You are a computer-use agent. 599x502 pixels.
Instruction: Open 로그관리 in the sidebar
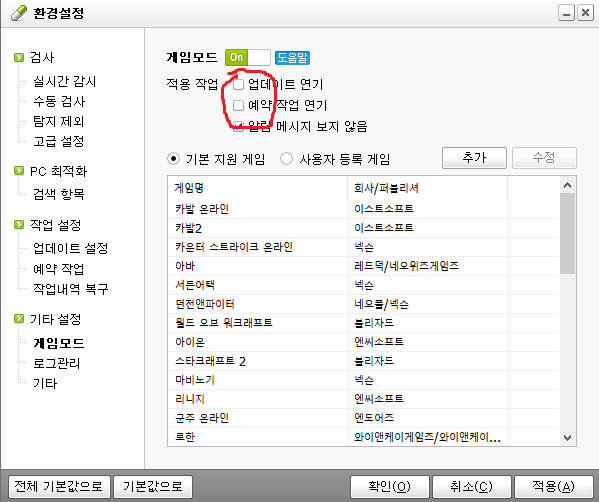[x=57, y=363]
